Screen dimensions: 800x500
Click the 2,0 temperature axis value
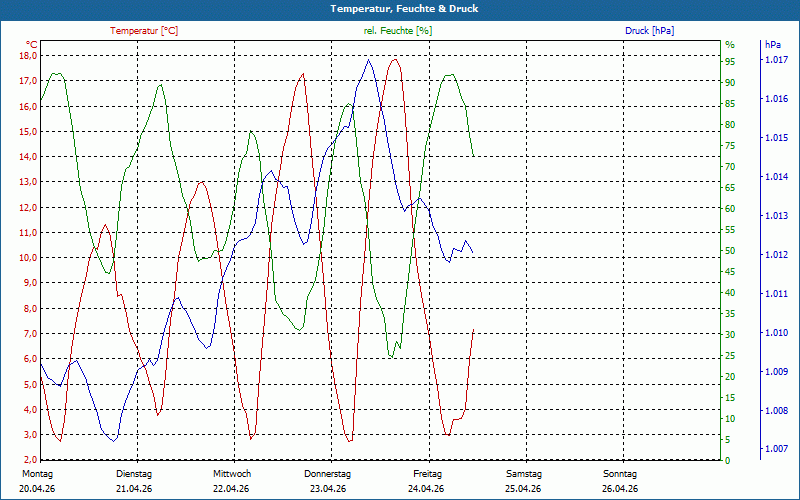[x=29, y=460]
